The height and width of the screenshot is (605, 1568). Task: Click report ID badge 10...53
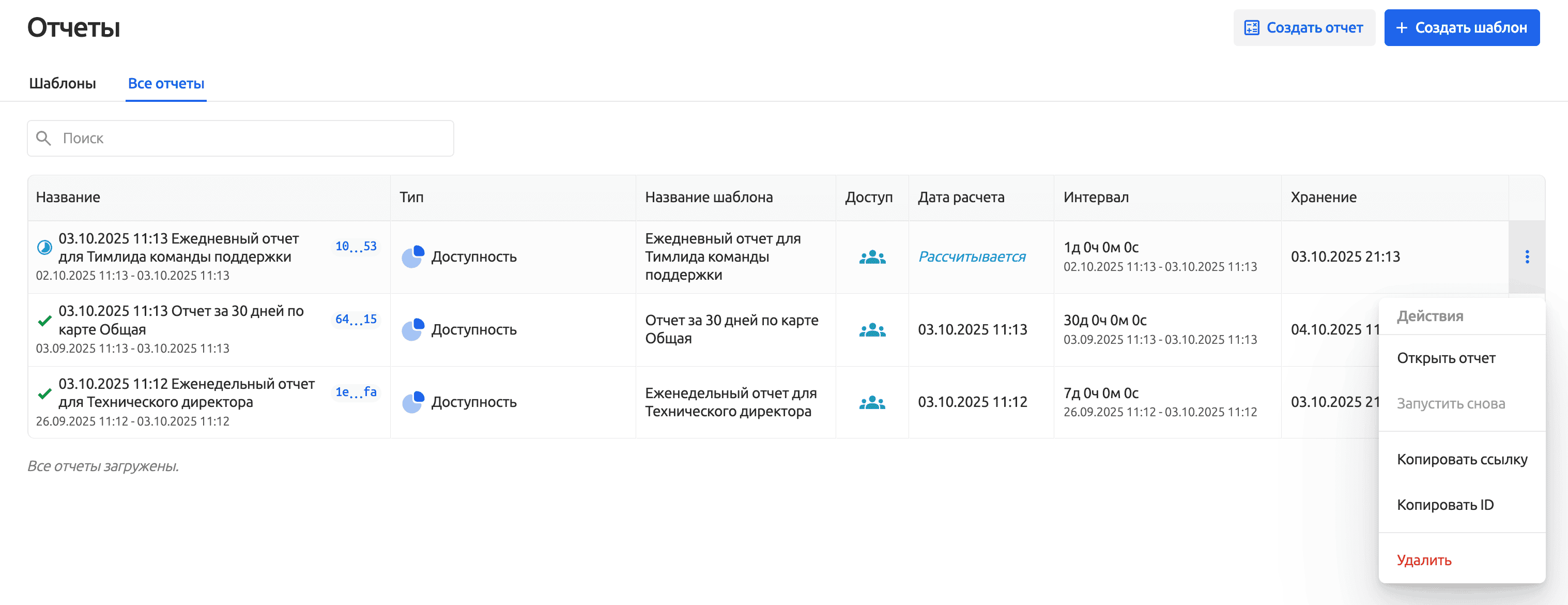click(x=356, y=246)
